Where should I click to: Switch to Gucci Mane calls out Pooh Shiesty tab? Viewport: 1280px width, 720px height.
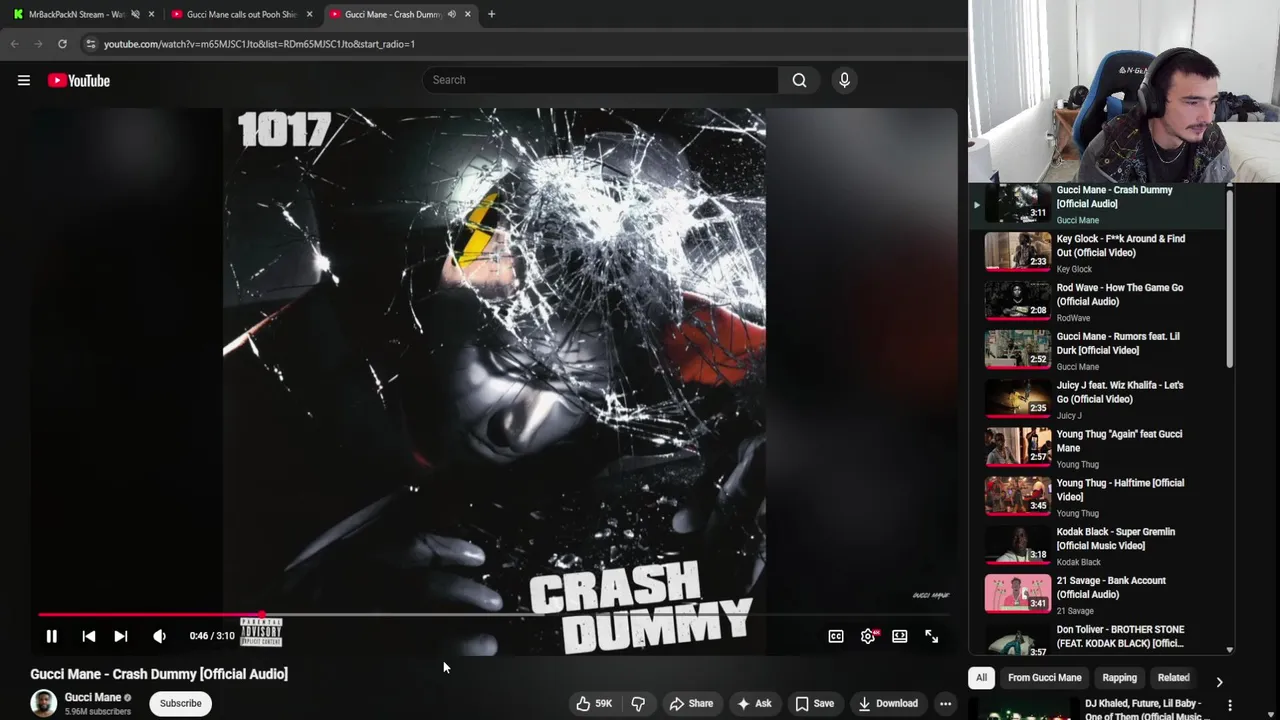tap(240, 14)
